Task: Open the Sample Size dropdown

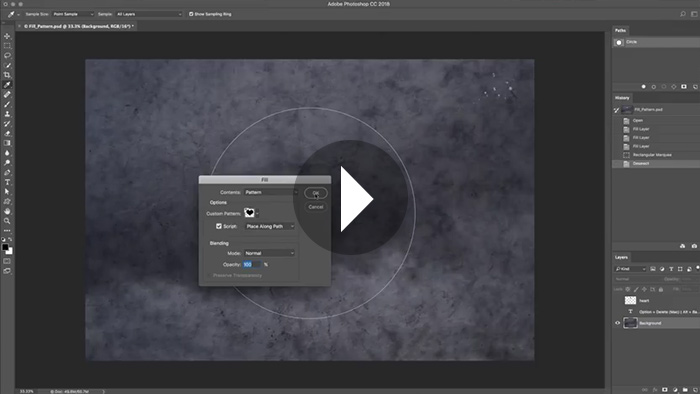Action: pos(73,14)
